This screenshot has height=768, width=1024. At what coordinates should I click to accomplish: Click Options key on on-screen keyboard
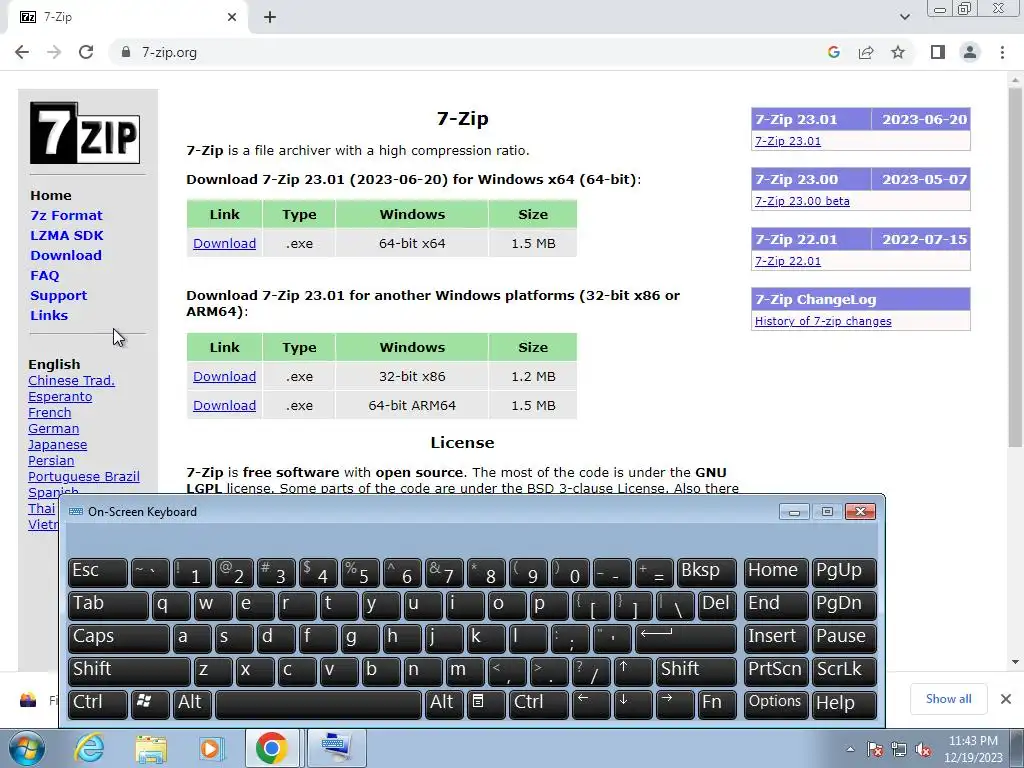pos(775,704)
